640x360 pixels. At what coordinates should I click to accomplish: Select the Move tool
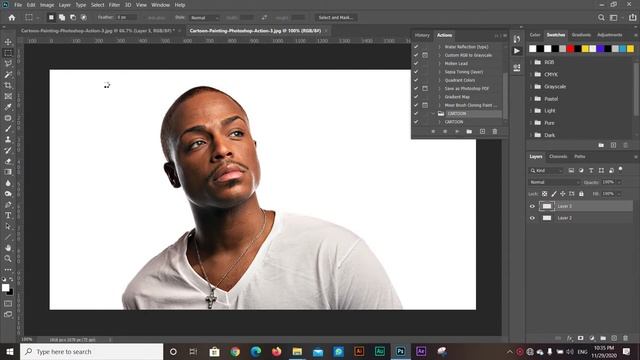click(8, 42)
